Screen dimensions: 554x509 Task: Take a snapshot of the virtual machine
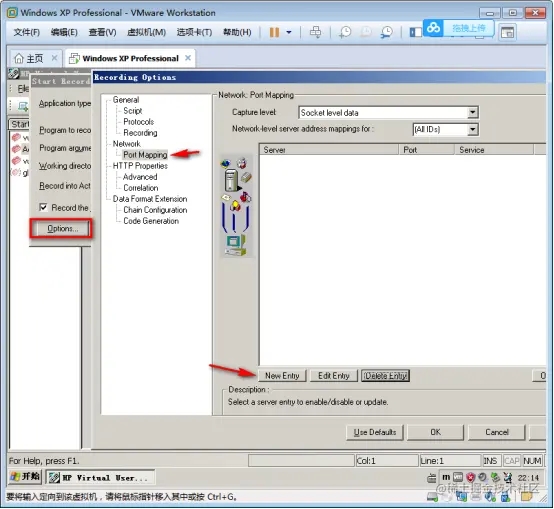344,32
